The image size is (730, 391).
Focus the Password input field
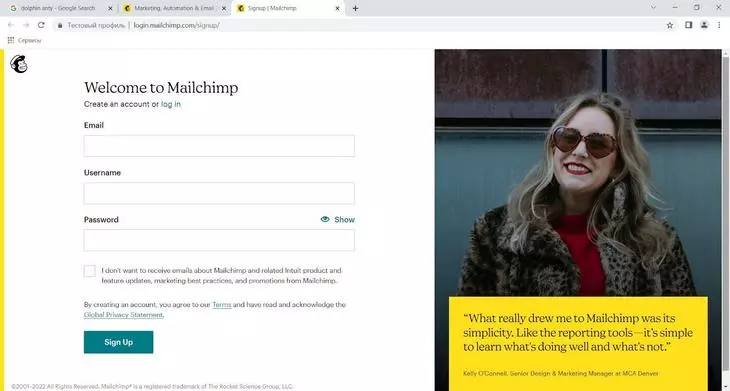pyautogui.click(x=219, y=240)
